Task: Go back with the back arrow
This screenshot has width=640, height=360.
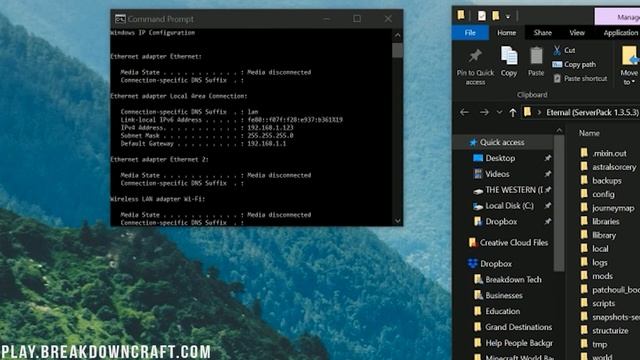Action: 464,112
